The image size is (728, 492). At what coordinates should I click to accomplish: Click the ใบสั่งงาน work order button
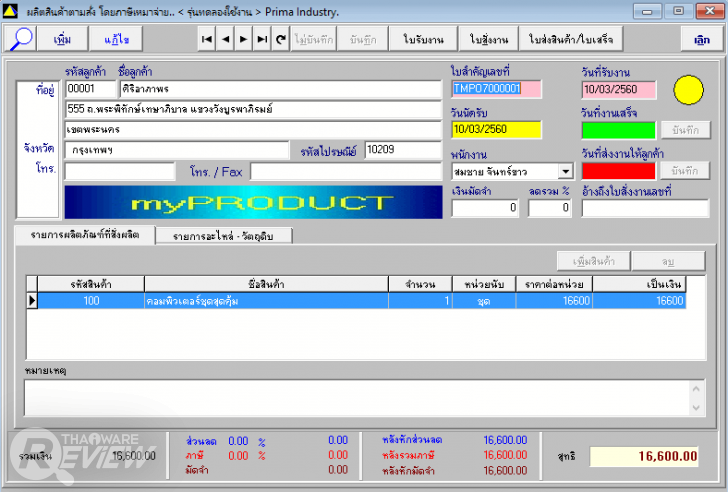(x=489, y=39)
